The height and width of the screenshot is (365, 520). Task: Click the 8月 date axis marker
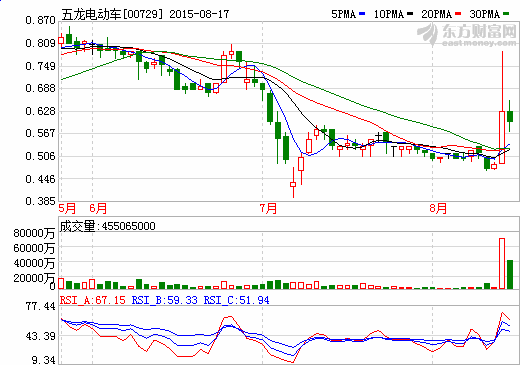[x=438, y=209]
